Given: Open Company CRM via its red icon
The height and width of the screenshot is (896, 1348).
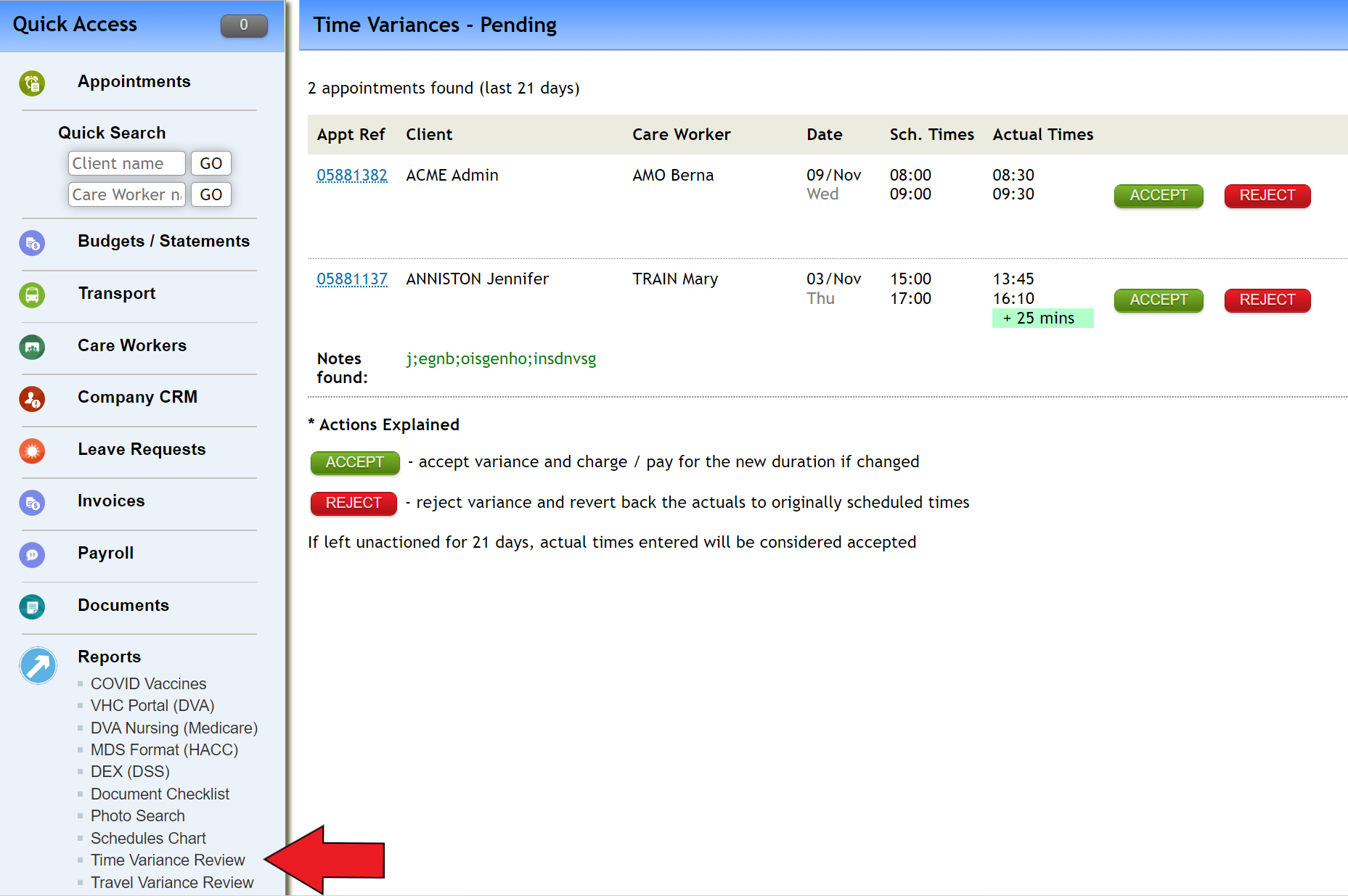Looking at the screenshot, I should [x=32, y=399].
